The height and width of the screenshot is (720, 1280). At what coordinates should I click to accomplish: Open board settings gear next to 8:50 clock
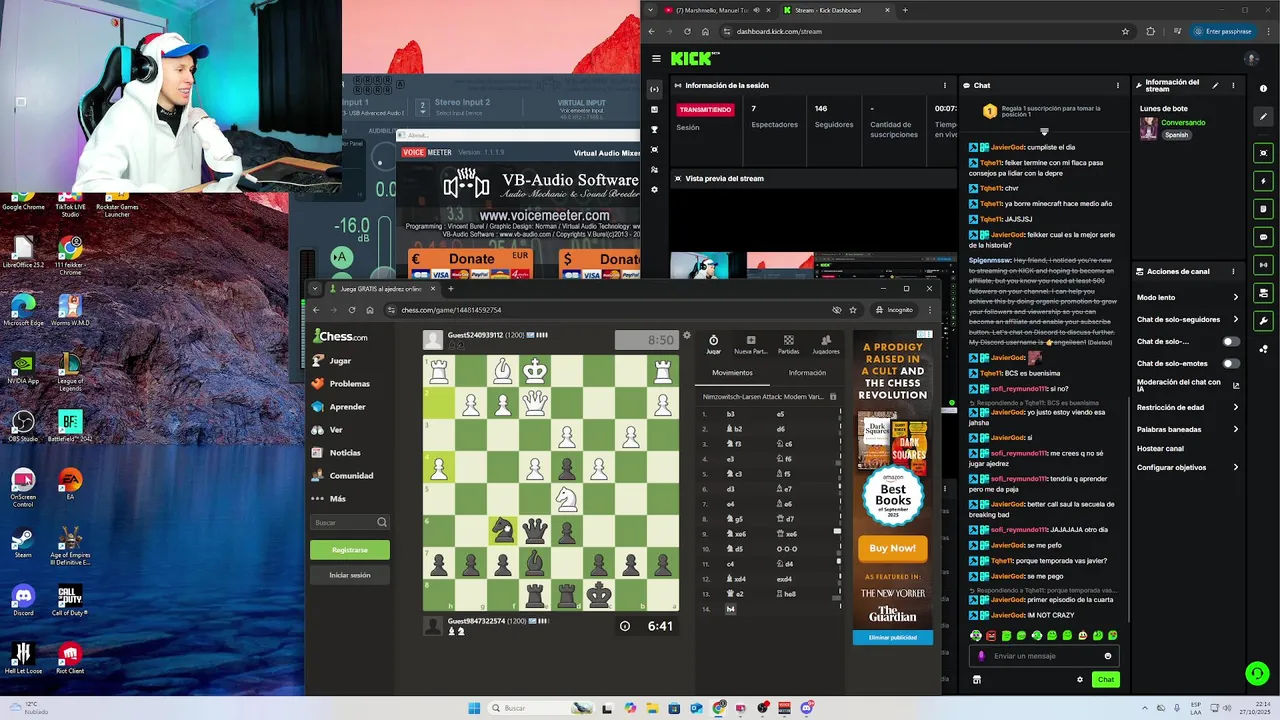click(x=687, y=335)
